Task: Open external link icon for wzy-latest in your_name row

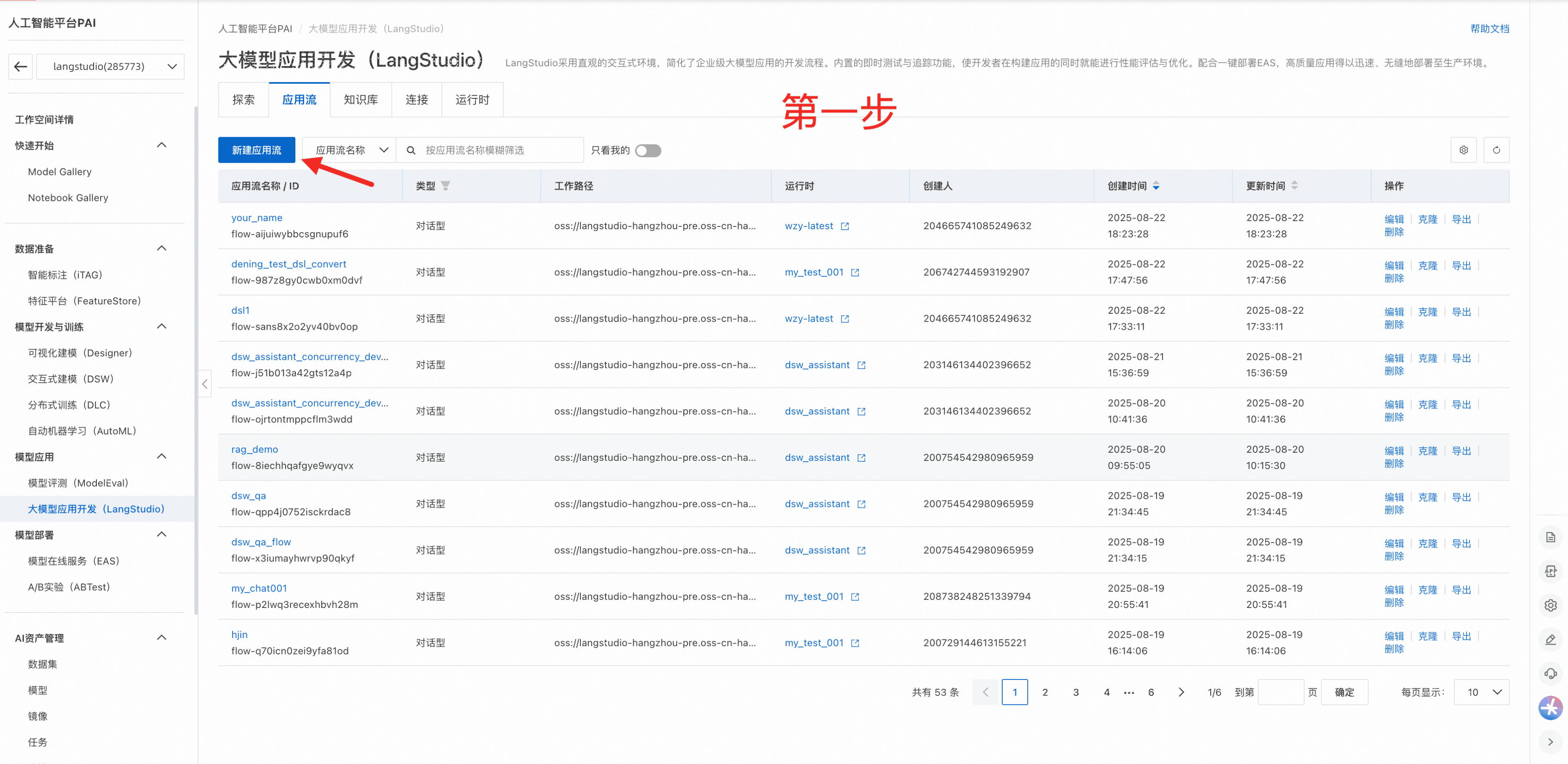Action: coord(845,226)
